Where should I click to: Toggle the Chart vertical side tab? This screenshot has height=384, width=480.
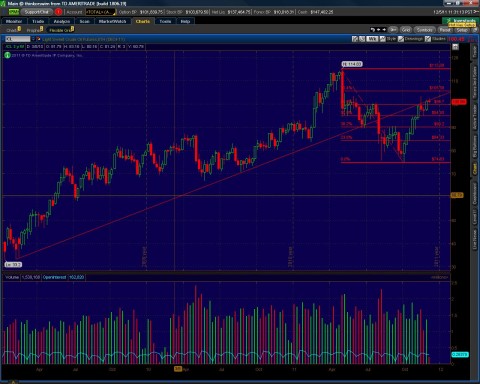[x=474, y=168]
